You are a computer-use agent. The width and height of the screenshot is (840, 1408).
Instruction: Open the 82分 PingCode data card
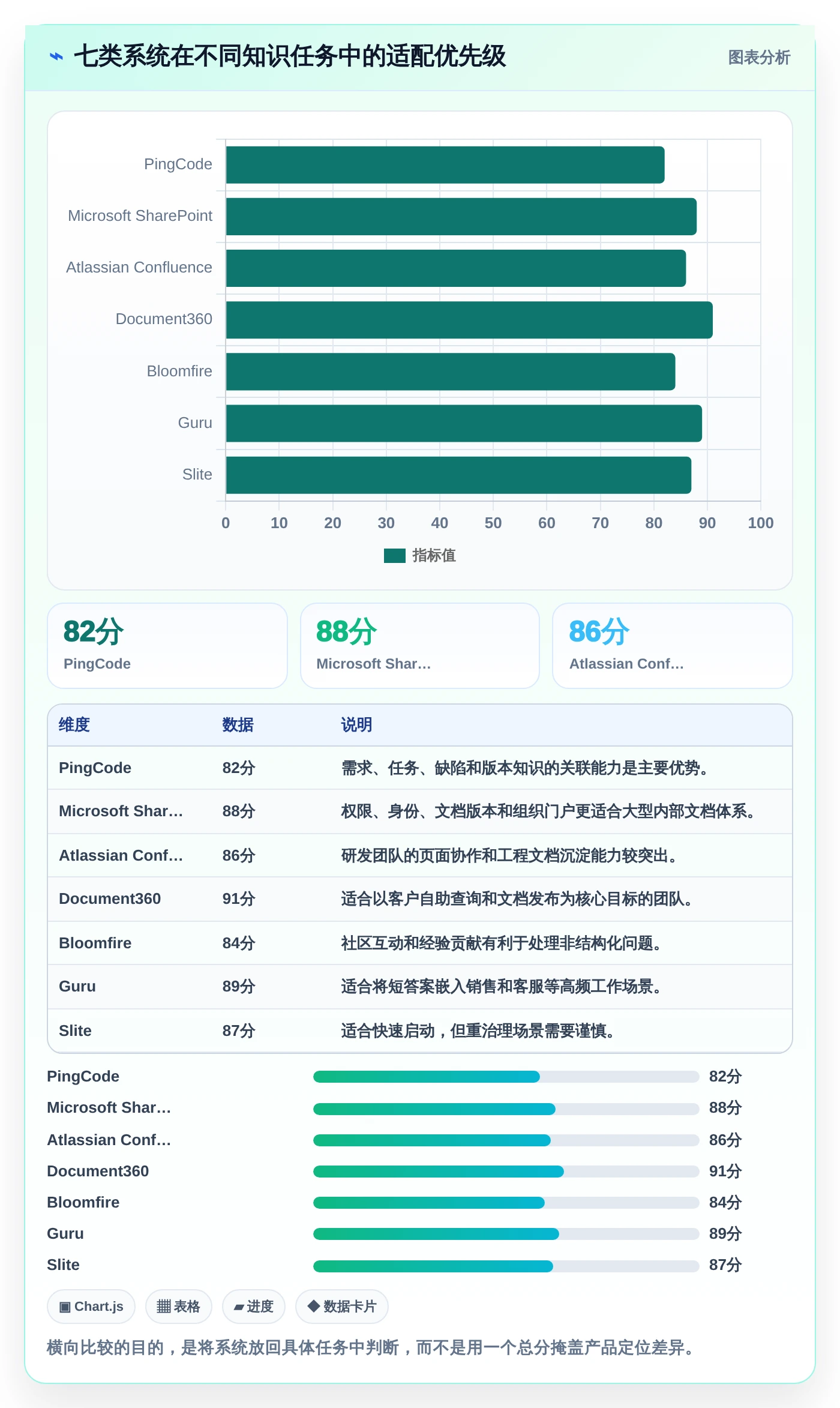tap(167, 646)
